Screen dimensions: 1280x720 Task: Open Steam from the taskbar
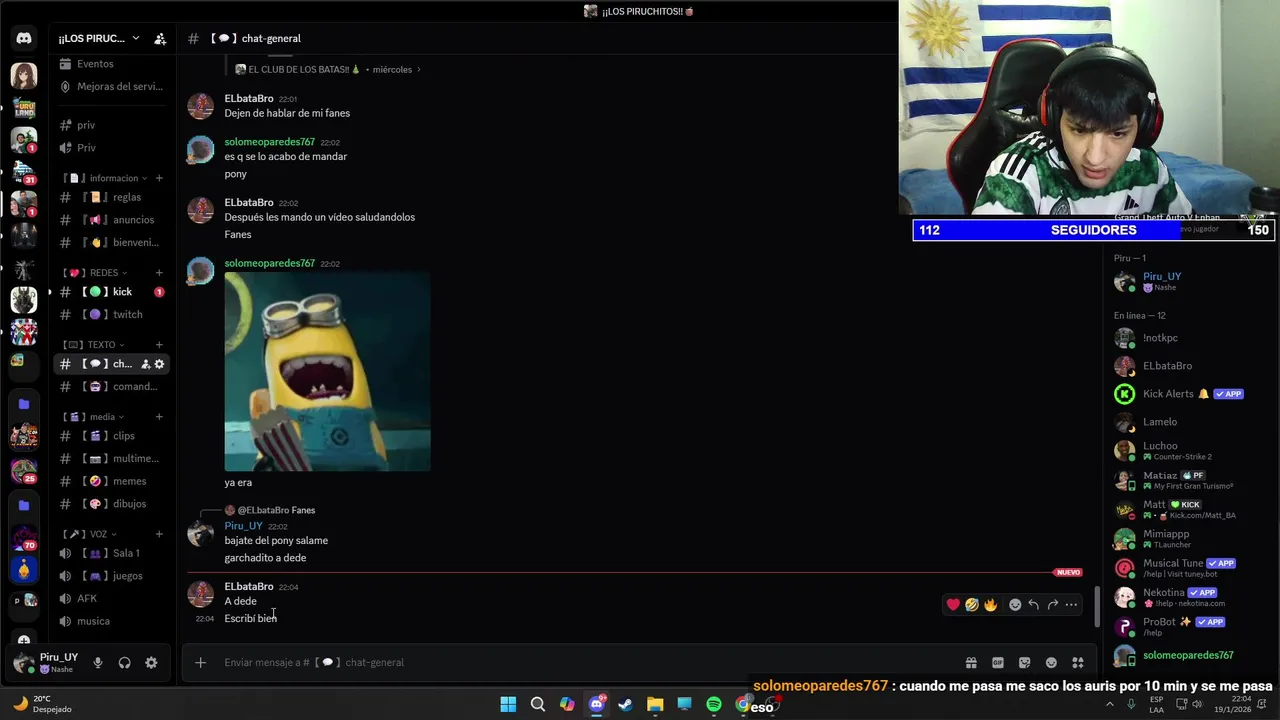(x=626, y=705)
